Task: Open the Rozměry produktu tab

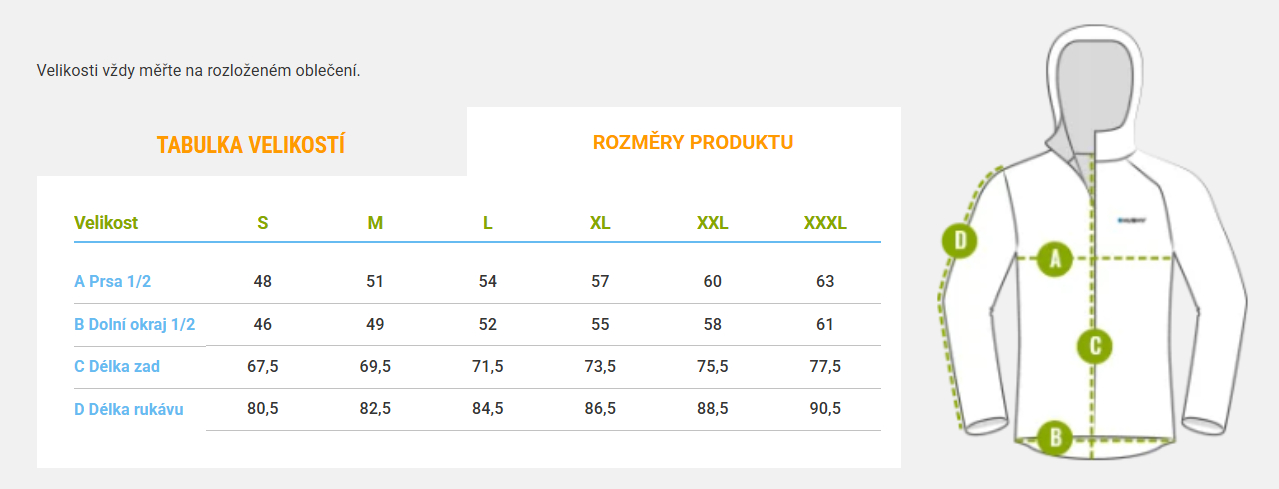Action: point(693,142)
